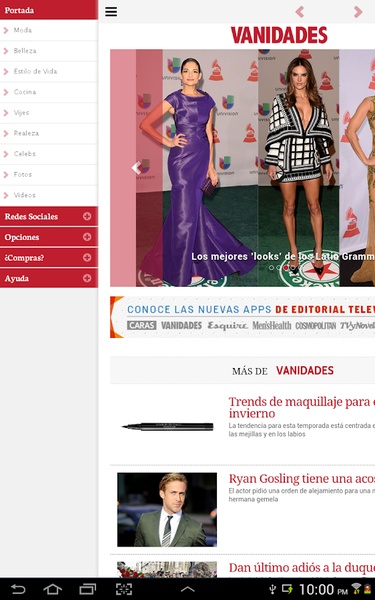This screenshot has width=375, height=600.
Task: Expand the Opciones section
Action: click(x=49, y=237)
